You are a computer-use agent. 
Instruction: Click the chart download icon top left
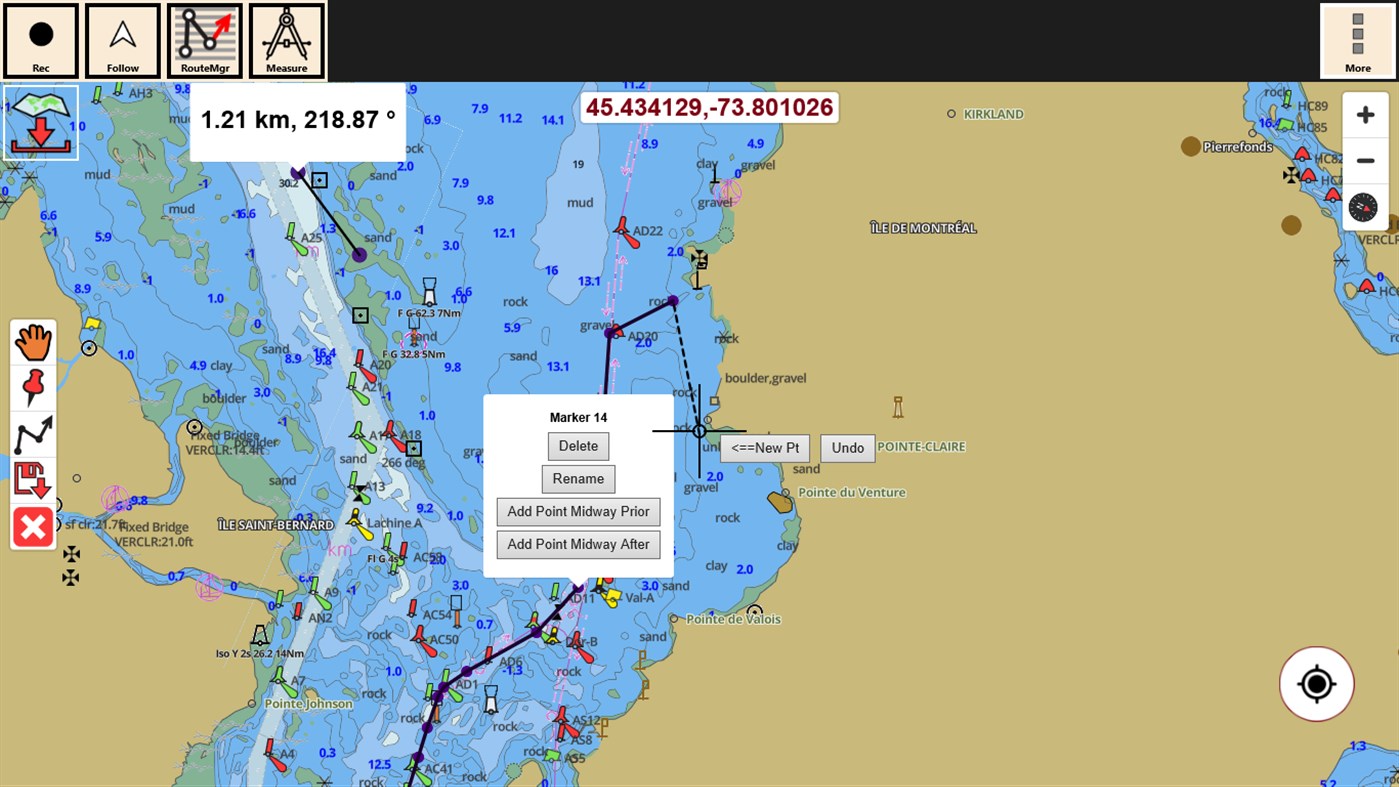click(40, 120)
